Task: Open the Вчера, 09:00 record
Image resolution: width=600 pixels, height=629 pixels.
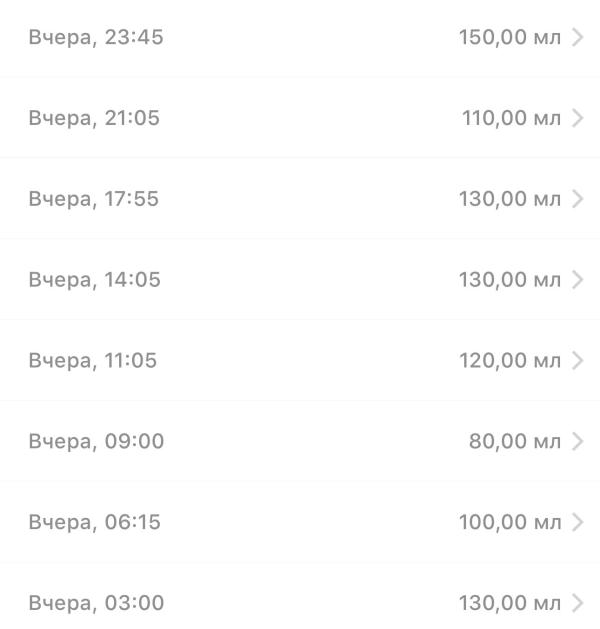Action: click(x=96, y=442)
